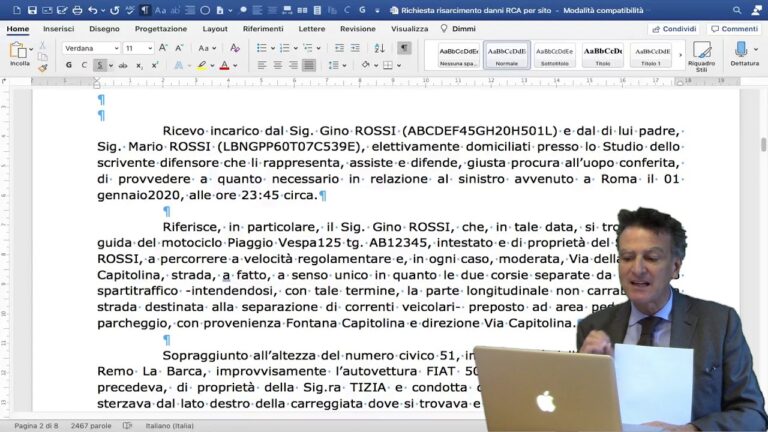Switch to the Riferimenti tab
This screenshot has width=768, height=432.
[263, 29]
